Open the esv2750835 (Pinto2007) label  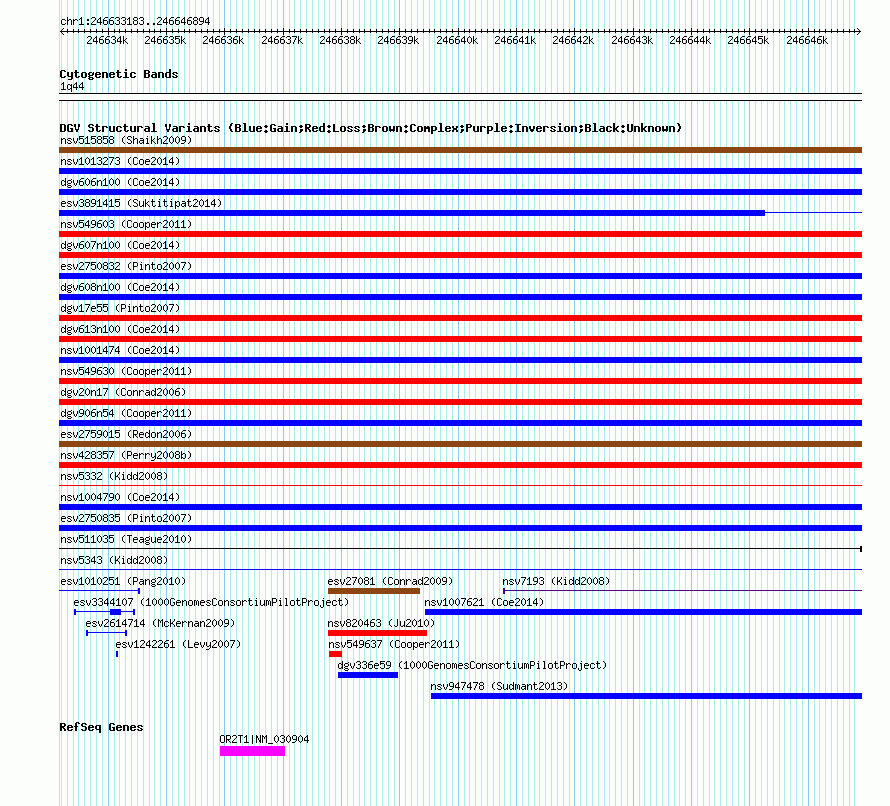(126, 518)
